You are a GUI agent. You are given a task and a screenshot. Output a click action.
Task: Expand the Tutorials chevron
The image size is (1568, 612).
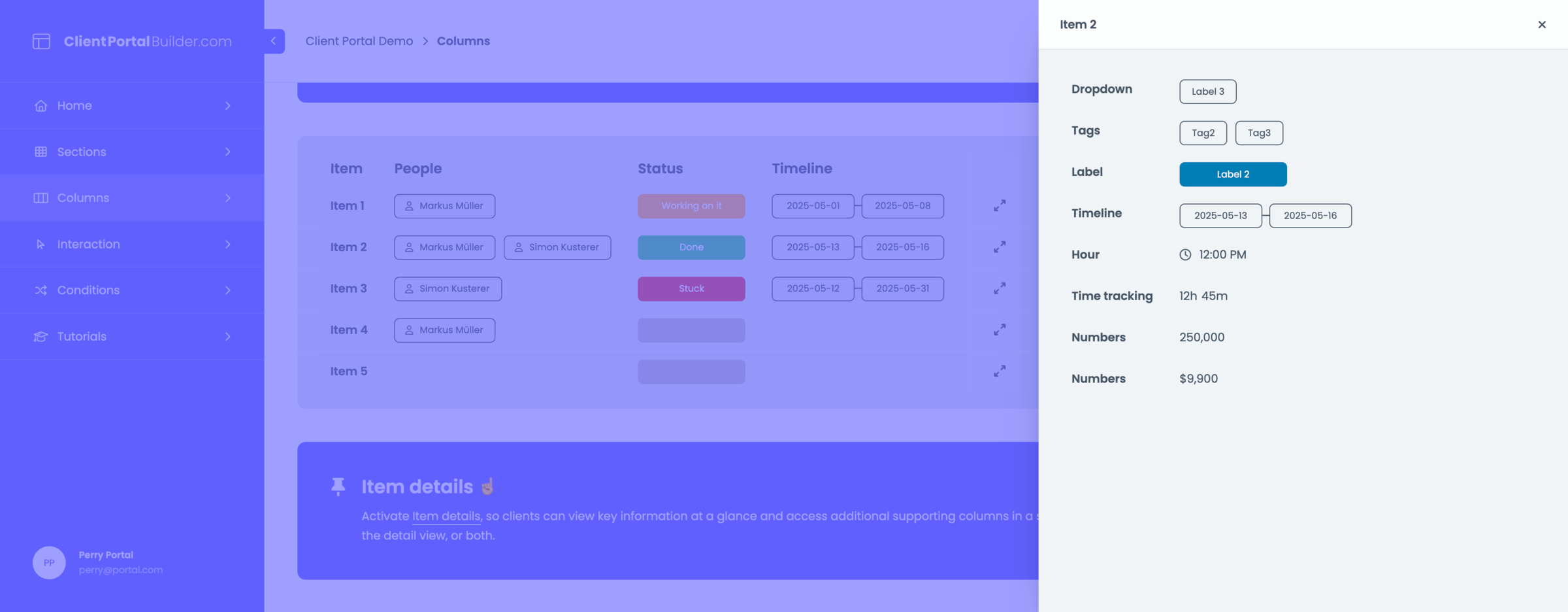pos(227,337)
